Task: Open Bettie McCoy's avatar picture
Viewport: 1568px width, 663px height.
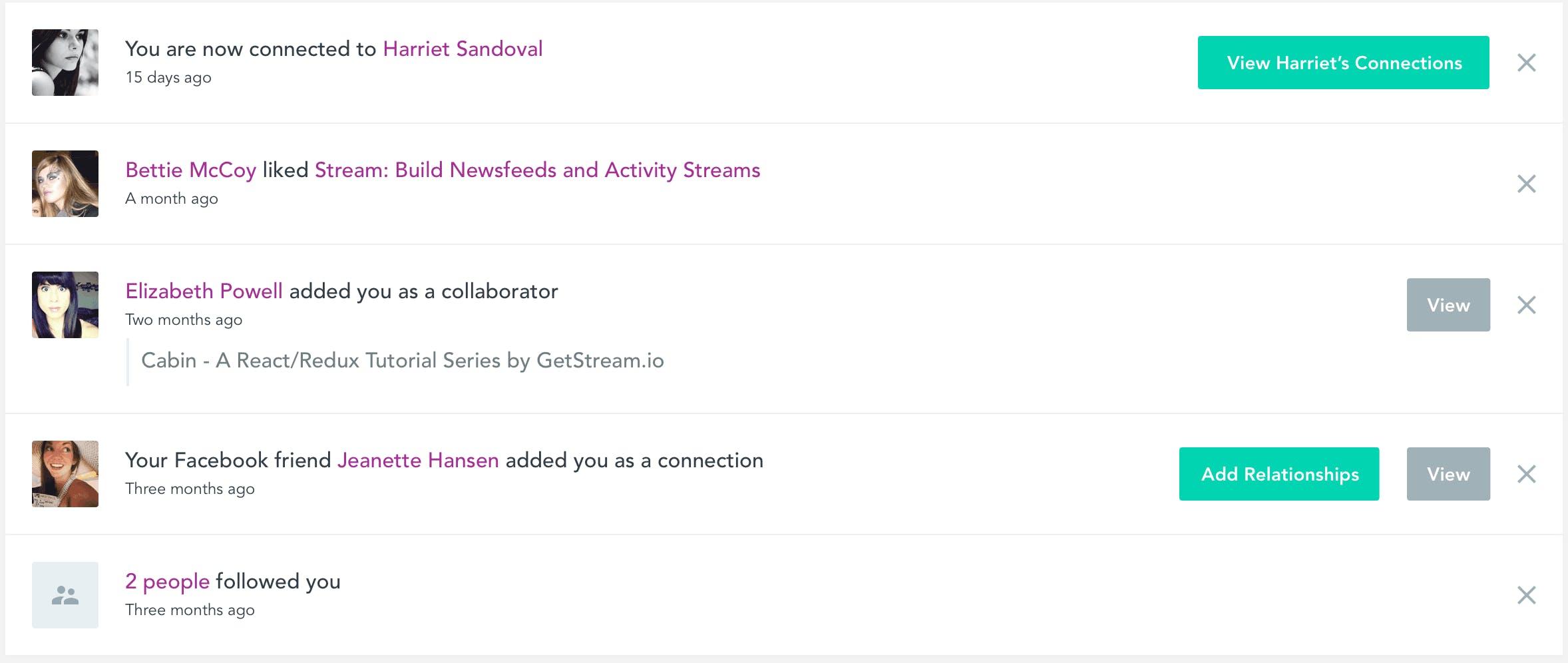Action: [x=65, y=184]
